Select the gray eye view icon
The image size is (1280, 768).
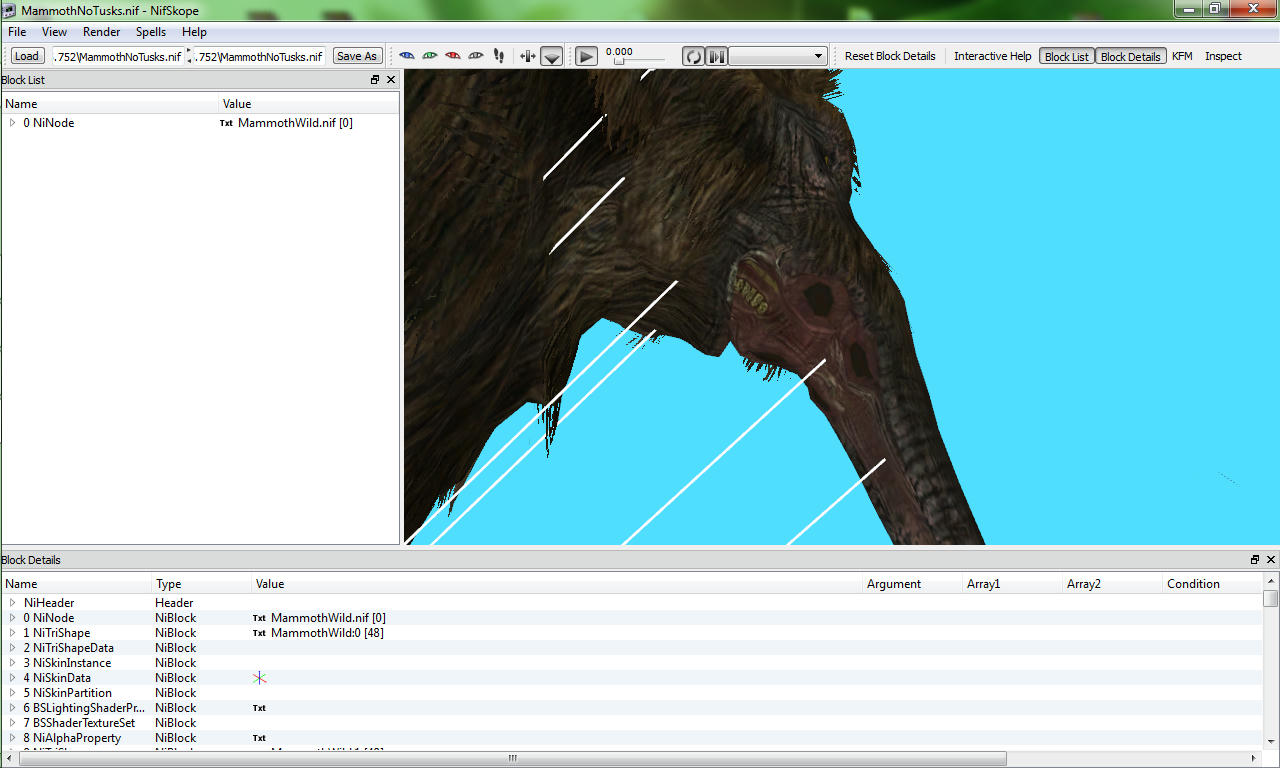[x=476, y=56]
